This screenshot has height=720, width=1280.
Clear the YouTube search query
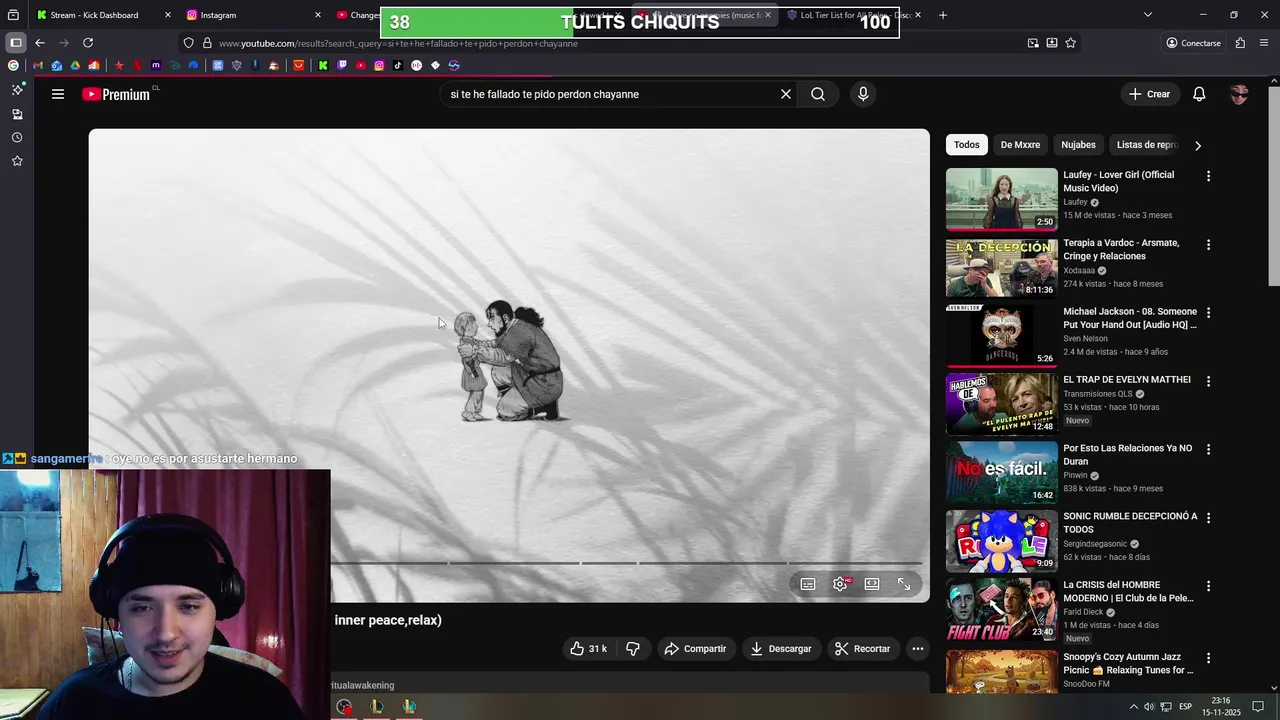[786, 94]
